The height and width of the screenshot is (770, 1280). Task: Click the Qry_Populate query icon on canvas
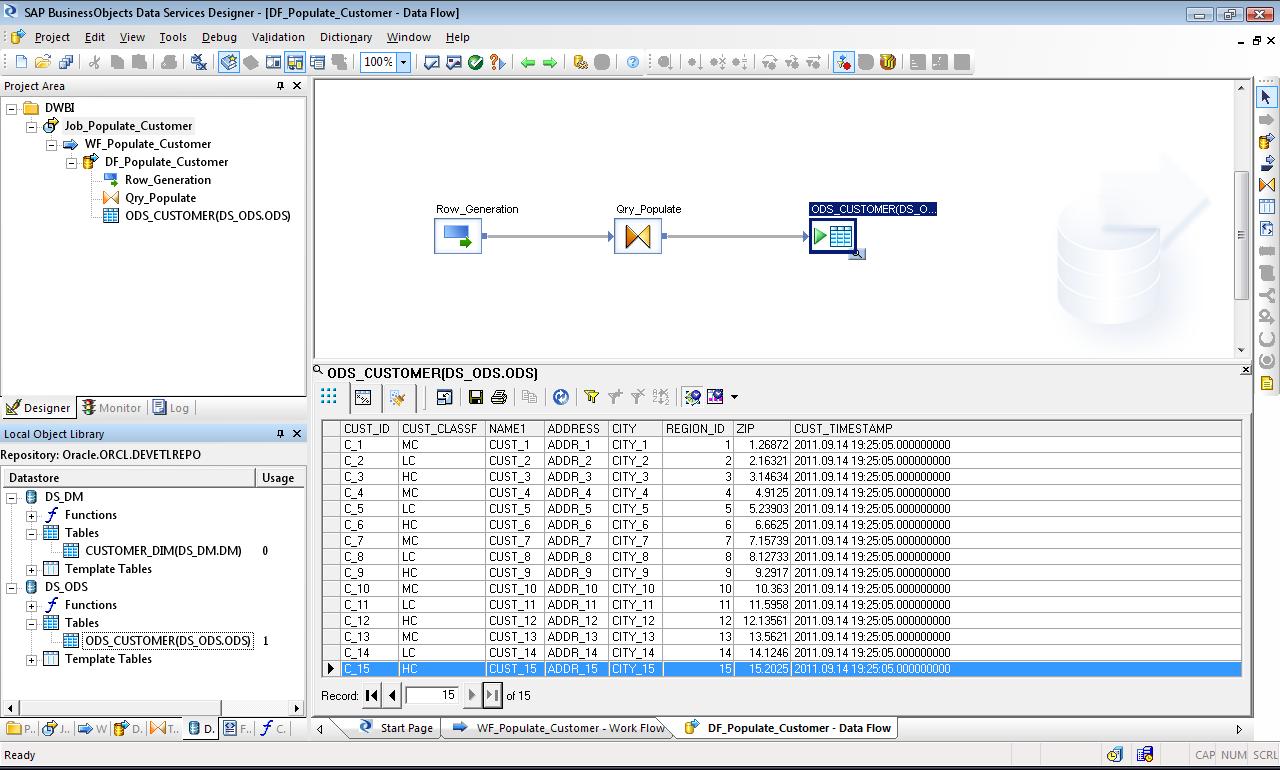pyautogui.click(x=638, y=237)
